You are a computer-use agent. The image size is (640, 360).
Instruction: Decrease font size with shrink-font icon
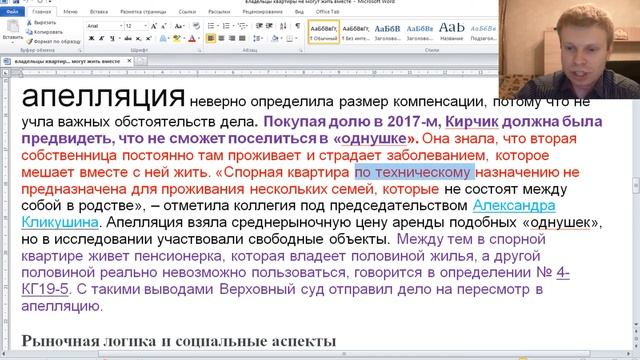(164, 26)
